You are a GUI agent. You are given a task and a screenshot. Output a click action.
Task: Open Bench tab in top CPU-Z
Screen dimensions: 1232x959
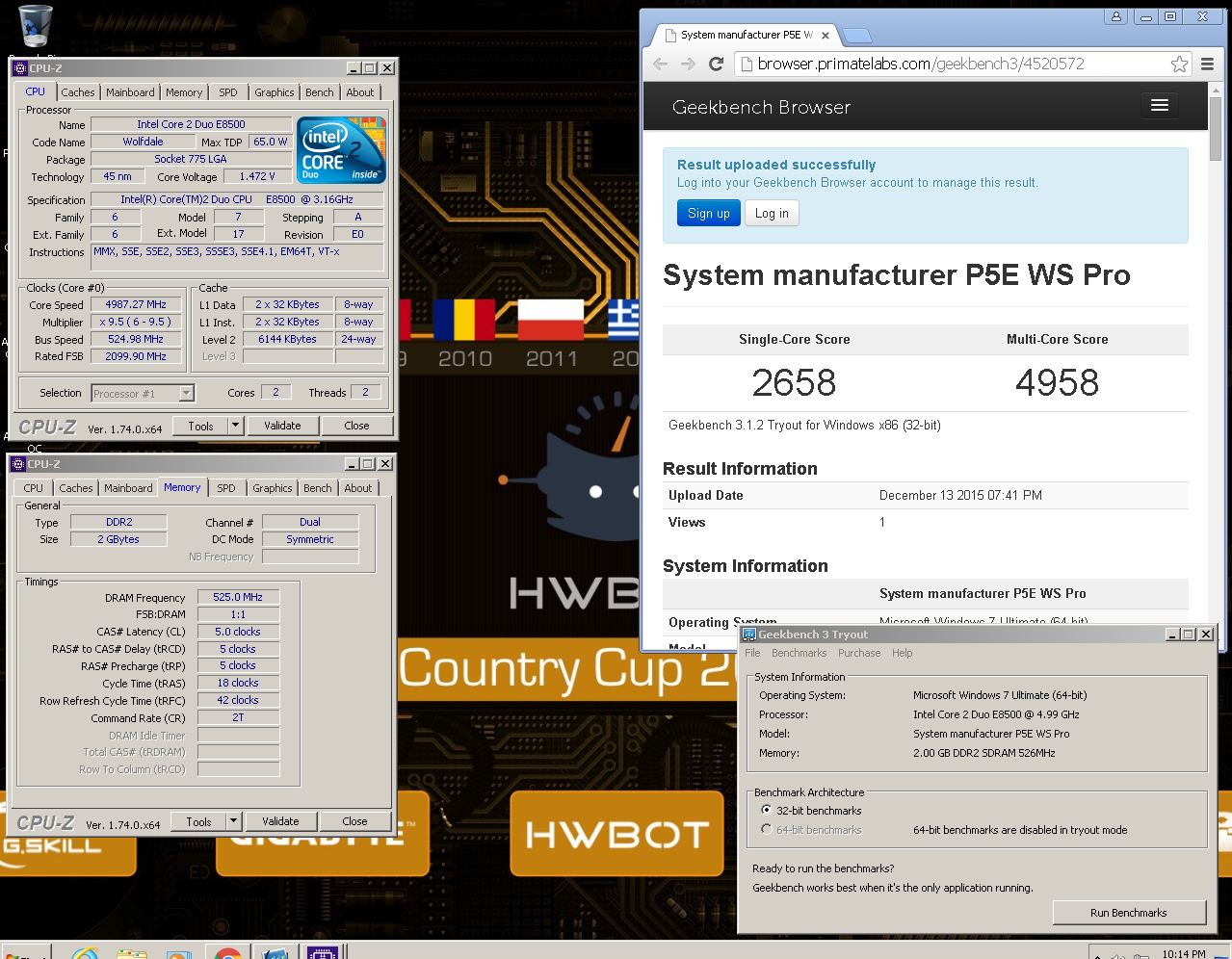click(320, 92)
